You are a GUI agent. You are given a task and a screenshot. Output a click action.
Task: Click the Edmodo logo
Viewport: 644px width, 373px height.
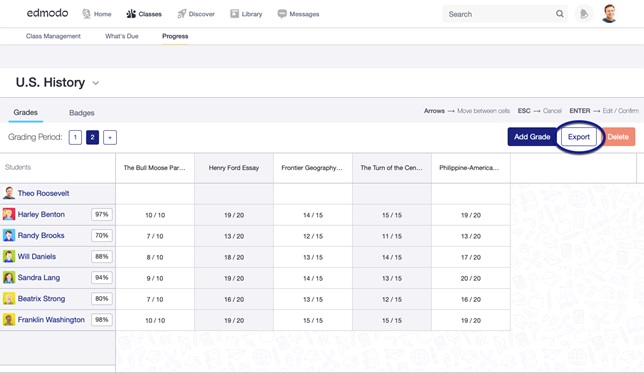tap(47, 13)
